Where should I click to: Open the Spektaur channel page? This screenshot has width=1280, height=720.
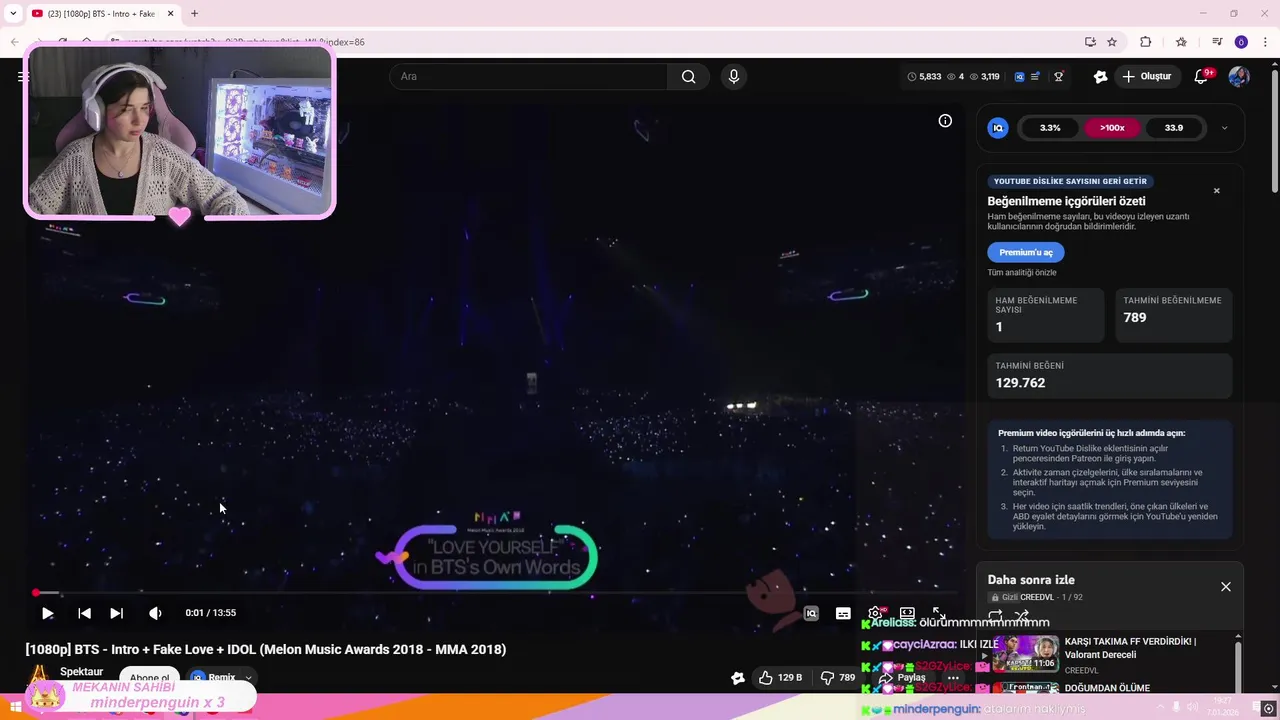pos(81,672)
